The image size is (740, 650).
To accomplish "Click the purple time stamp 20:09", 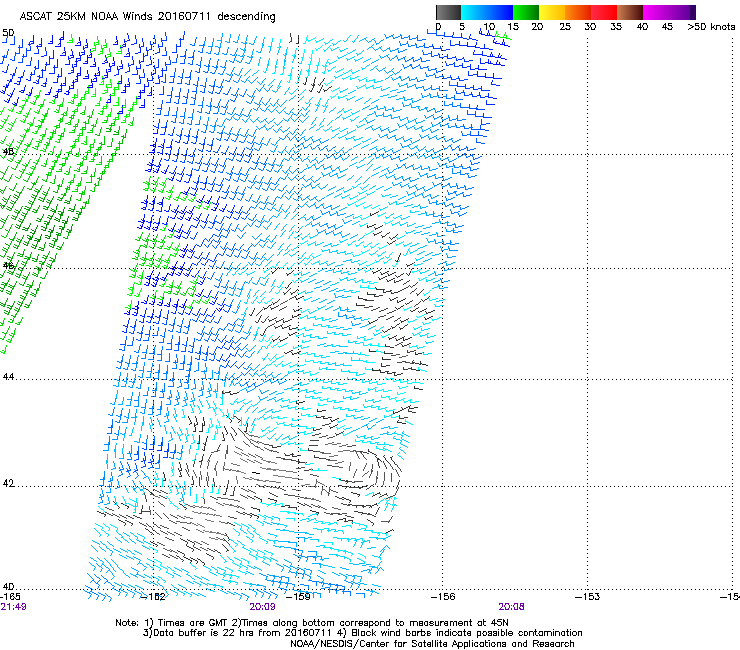I will [262, 607].
